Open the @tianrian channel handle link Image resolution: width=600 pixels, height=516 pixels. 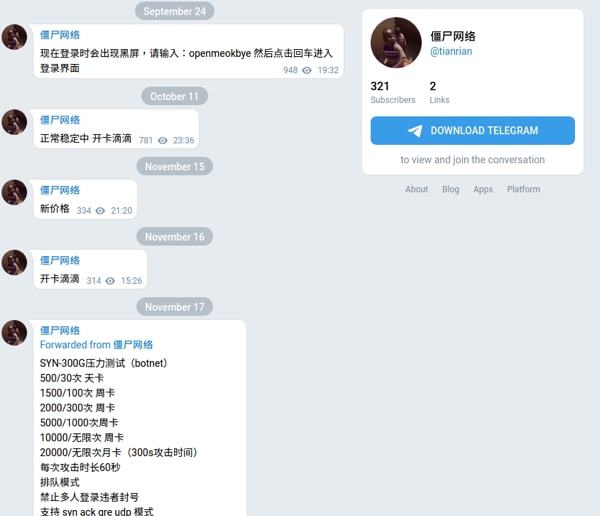tap(451, 51)
